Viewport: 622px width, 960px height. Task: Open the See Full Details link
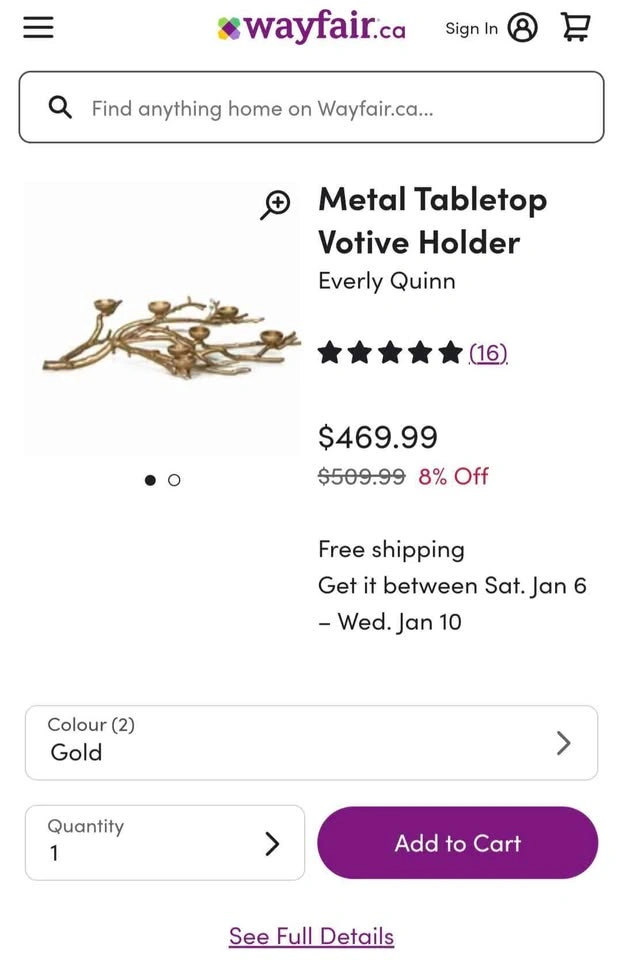click(311, 936)
